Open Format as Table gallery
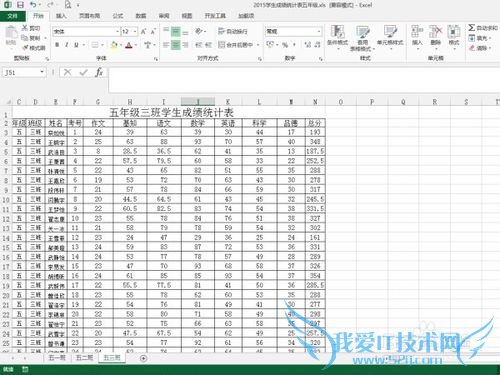This screenshot has width=500, height=375. (x=363, y=38)
